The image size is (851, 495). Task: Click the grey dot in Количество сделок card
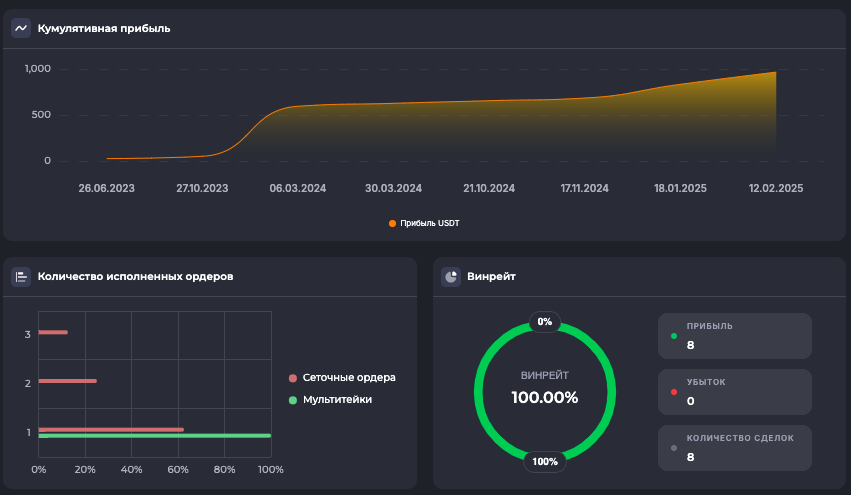(x=674, y=448)
